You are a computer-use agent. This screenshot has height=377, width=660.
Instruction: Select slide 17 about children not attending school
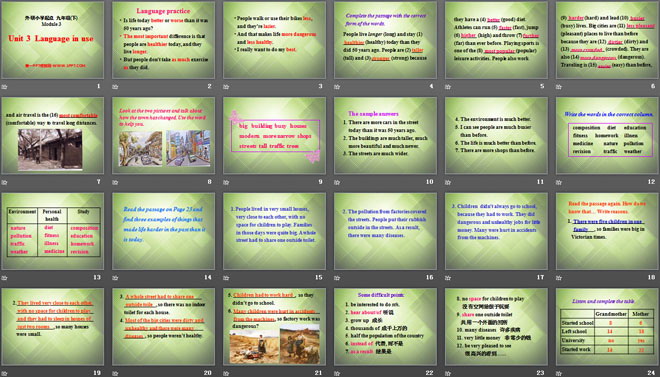coord(496,231)
